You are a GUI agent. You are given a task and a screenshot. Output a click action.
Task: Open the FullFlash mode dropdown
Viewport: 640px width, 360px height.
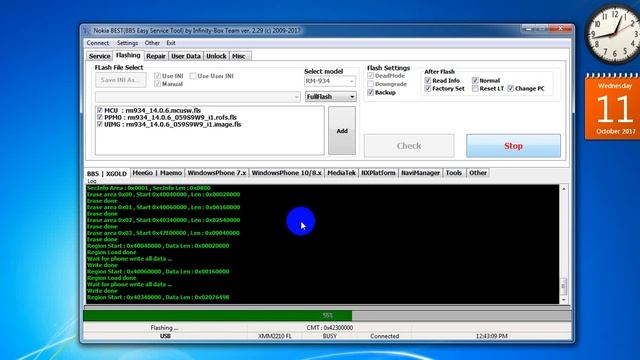pyautogui.click(x=330, y=97)
